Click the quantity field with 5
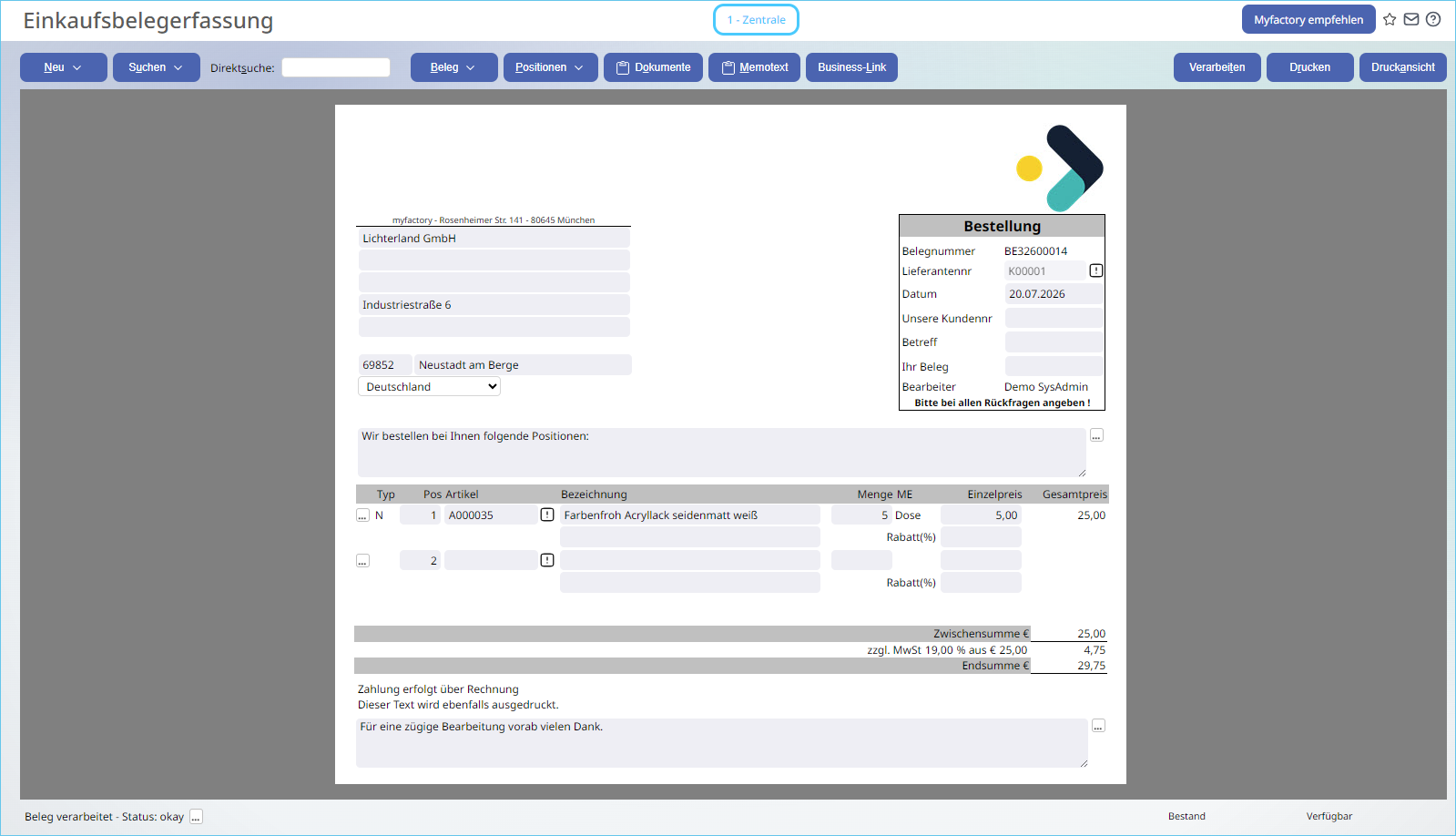The width and height of the screenshot is (1456, 836). coord(861,515)
